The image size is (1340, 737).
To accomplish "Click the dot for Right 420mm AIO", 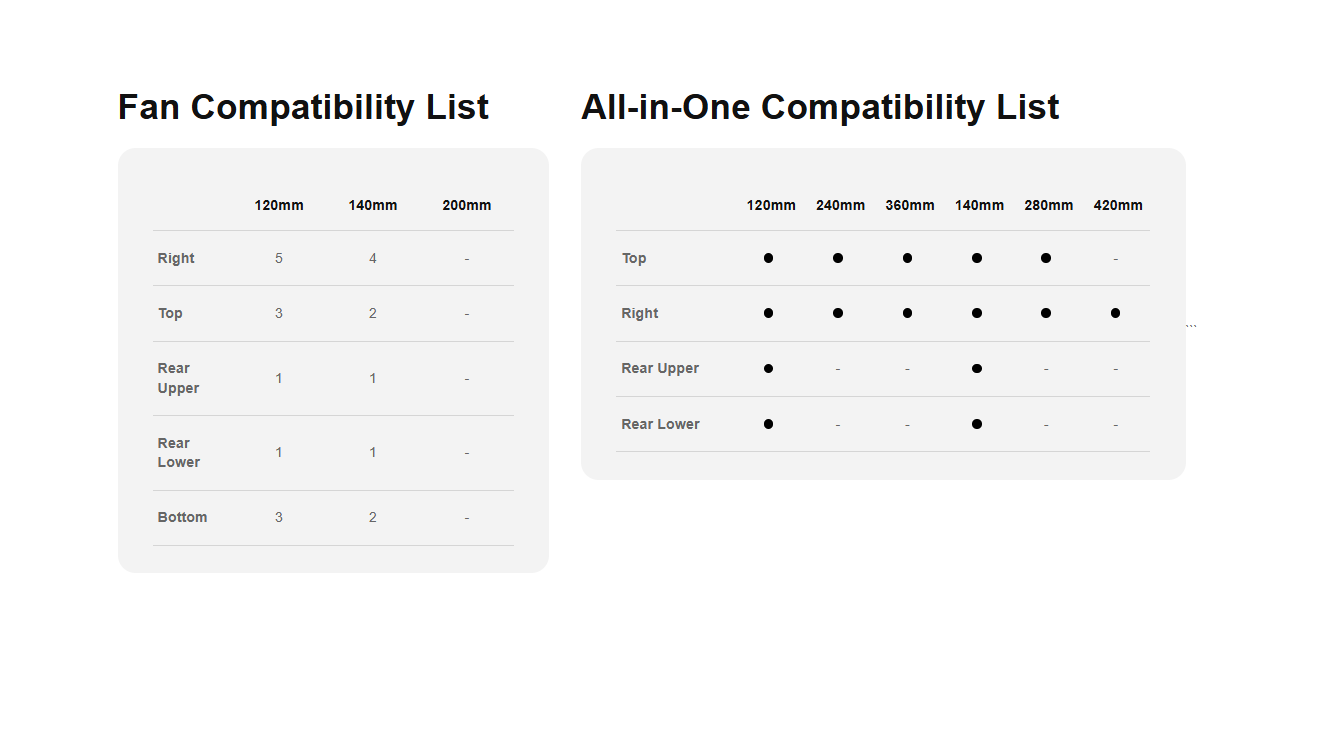I will (x=1115, y=313).
